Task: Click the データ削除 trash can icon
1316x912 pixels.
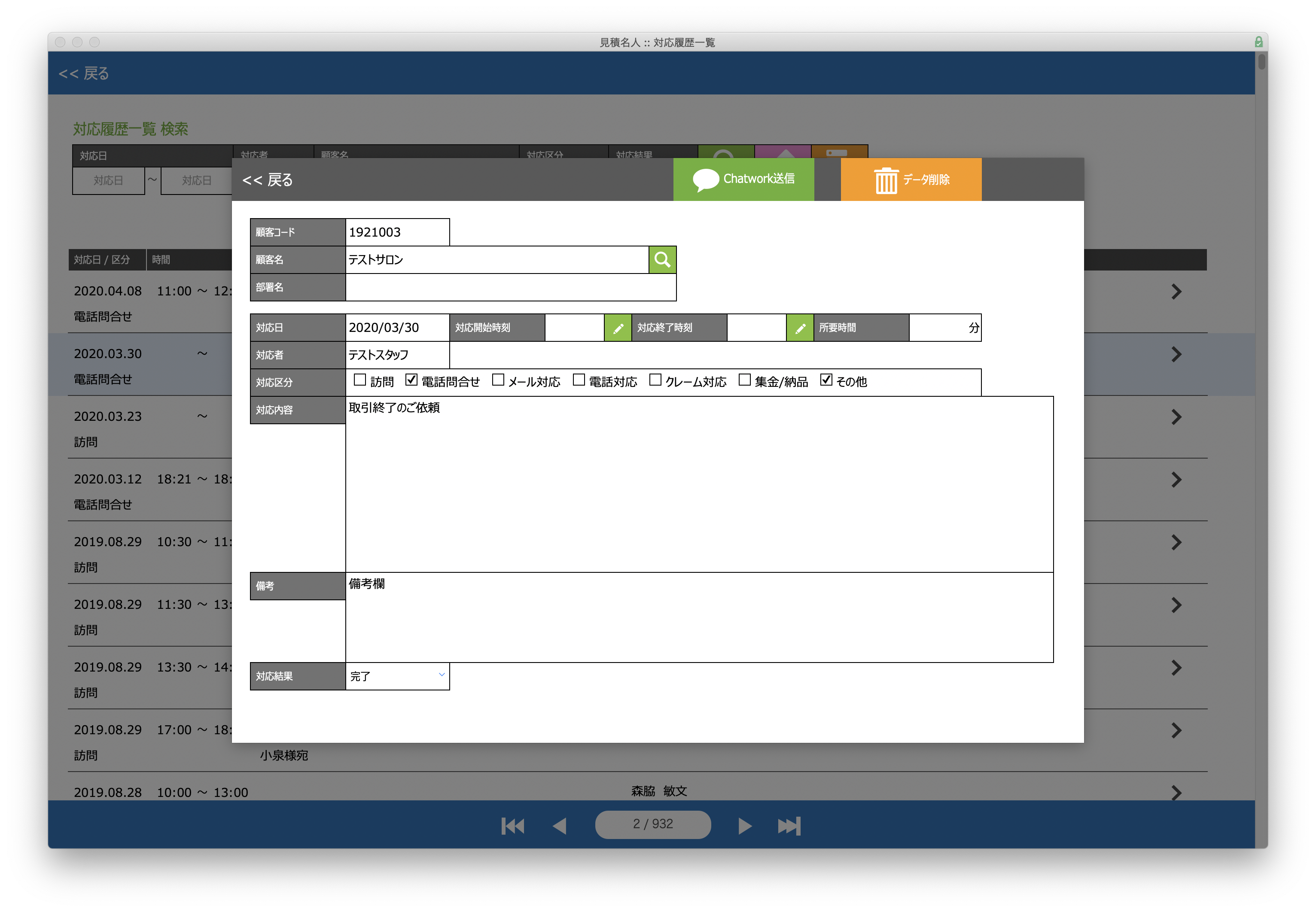Action: (886, 180)
